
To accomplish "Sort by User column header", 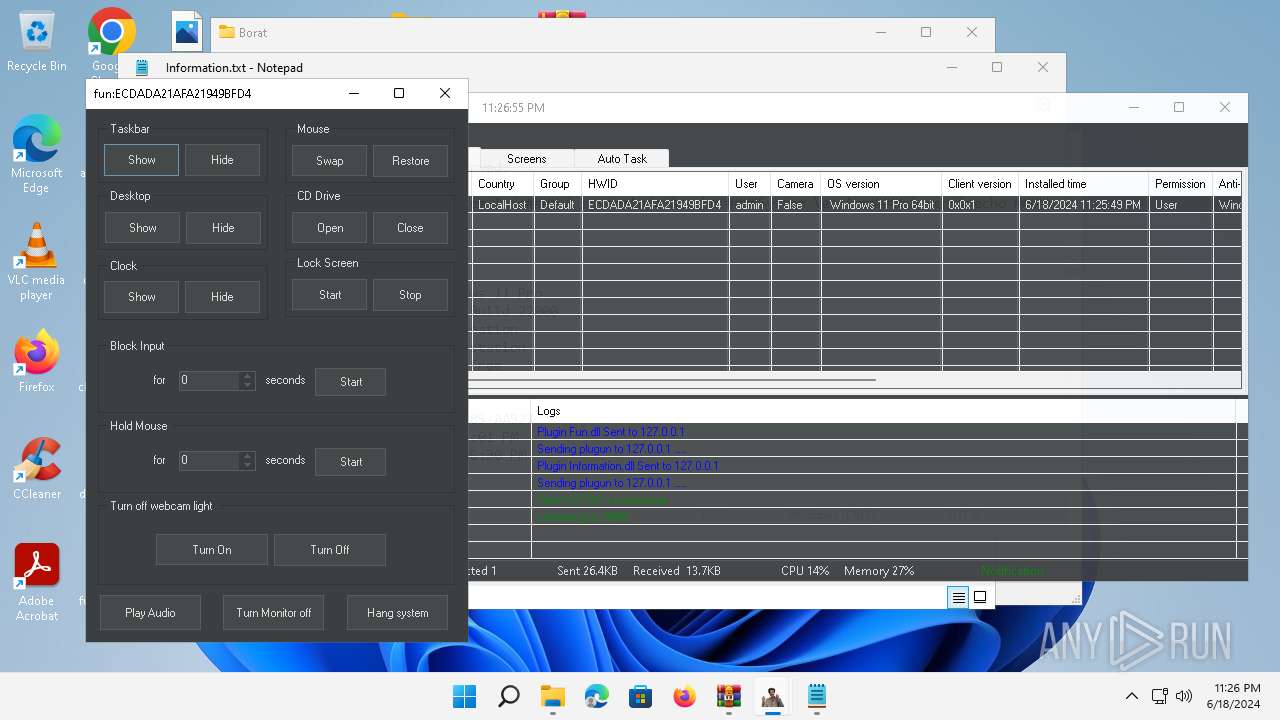I will coord(749,184).
